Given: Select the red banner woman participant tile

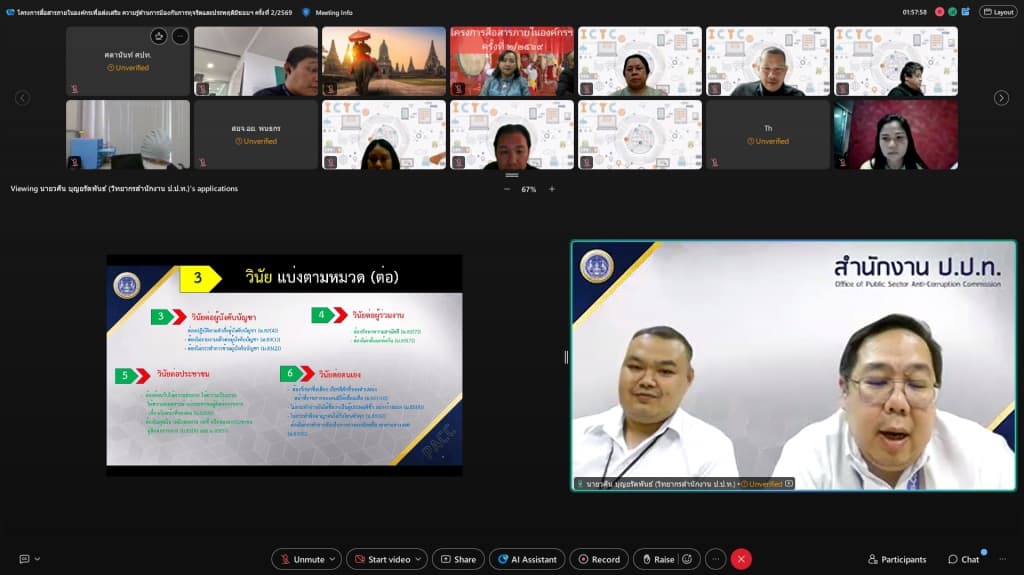Looking at the screenshot, I should (x=512, y=61).
